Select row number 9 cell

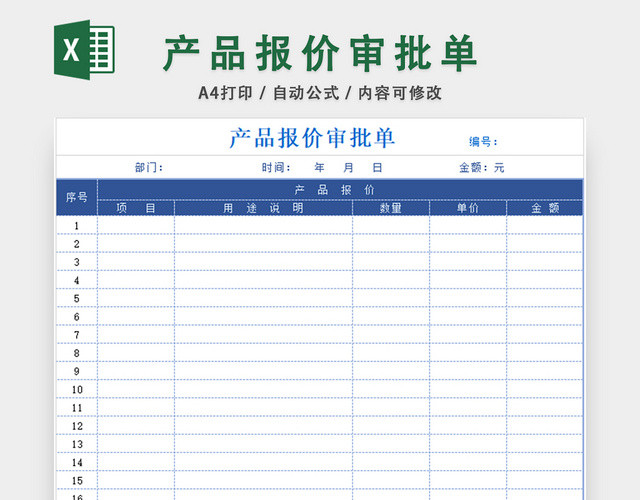click(x=77, y=371)
